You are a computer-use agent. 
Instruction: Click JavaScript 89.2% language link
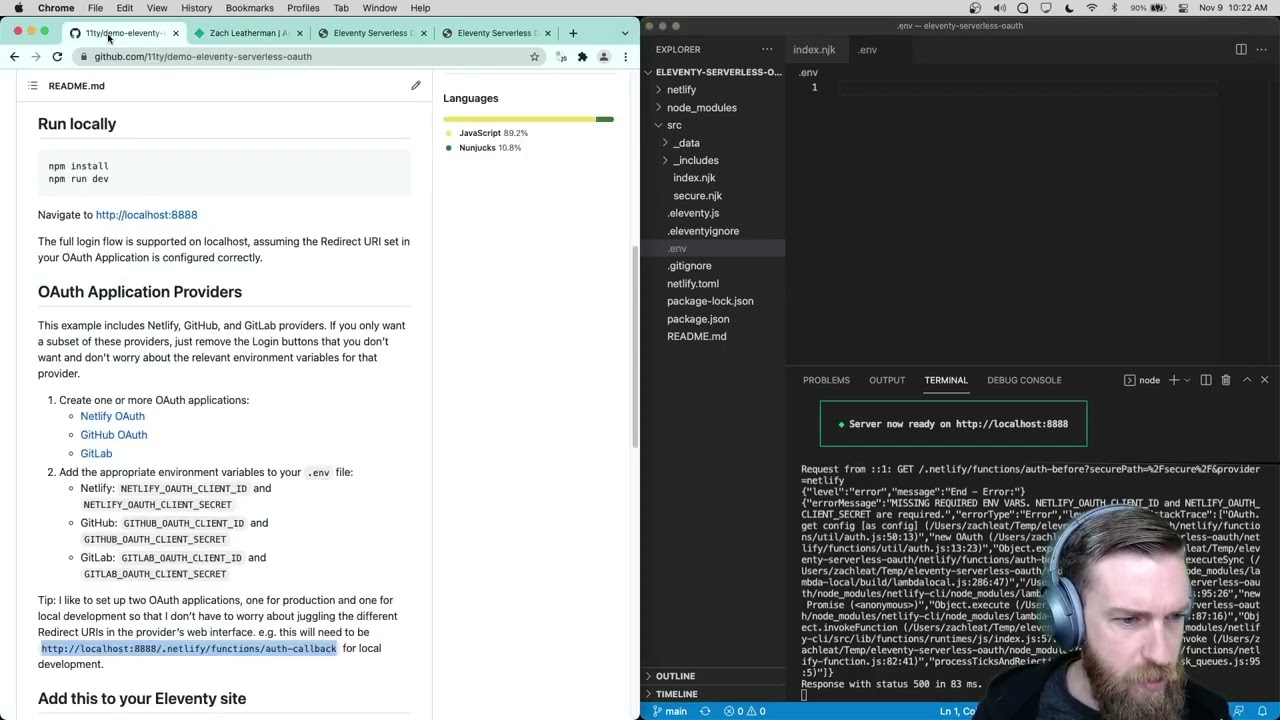click(x=493, y=133)
